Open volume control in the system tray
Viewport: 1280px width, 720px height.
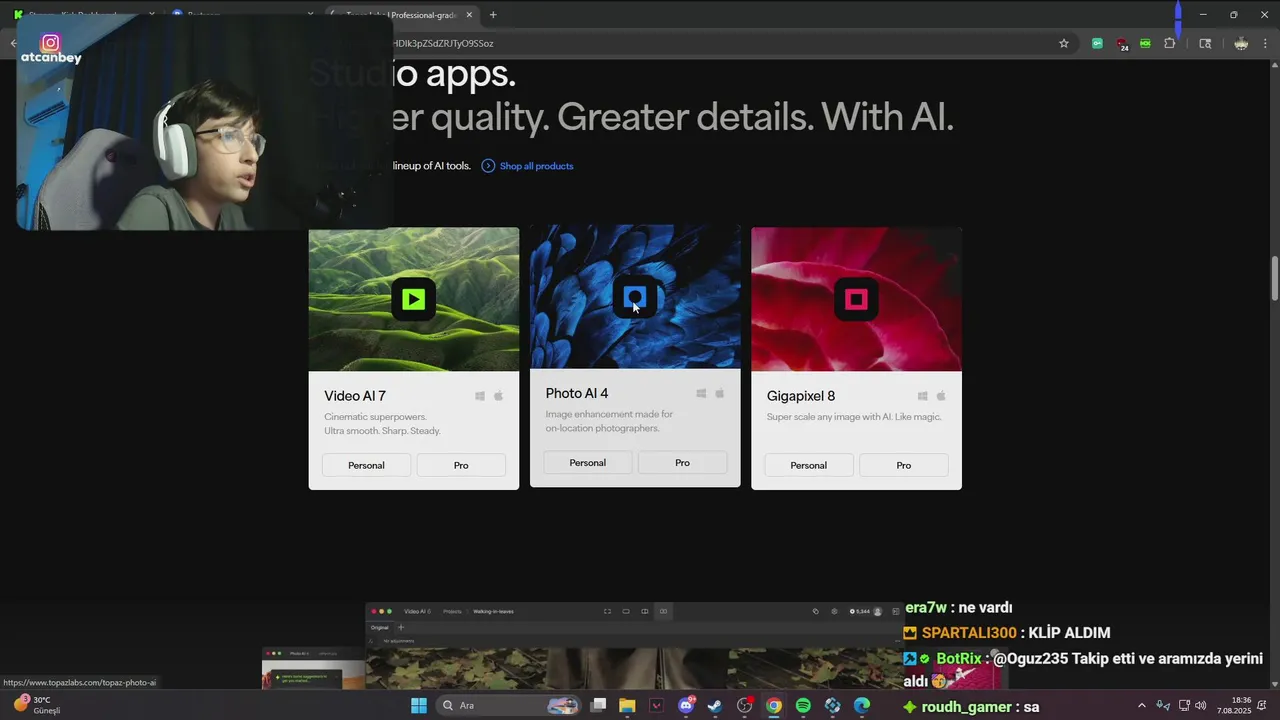coord(1200,706)
